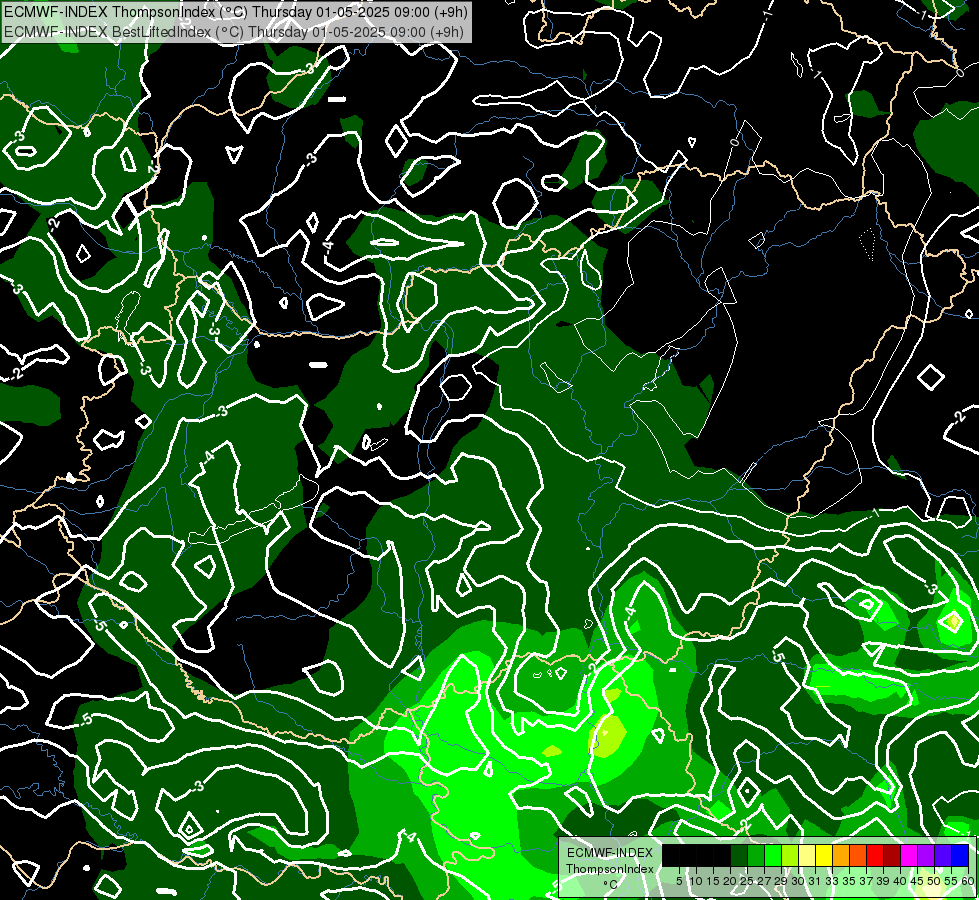The height and width of the screenshot is (900, 979).
Task: Click legend scale value 33
Action: coord(832,881)
